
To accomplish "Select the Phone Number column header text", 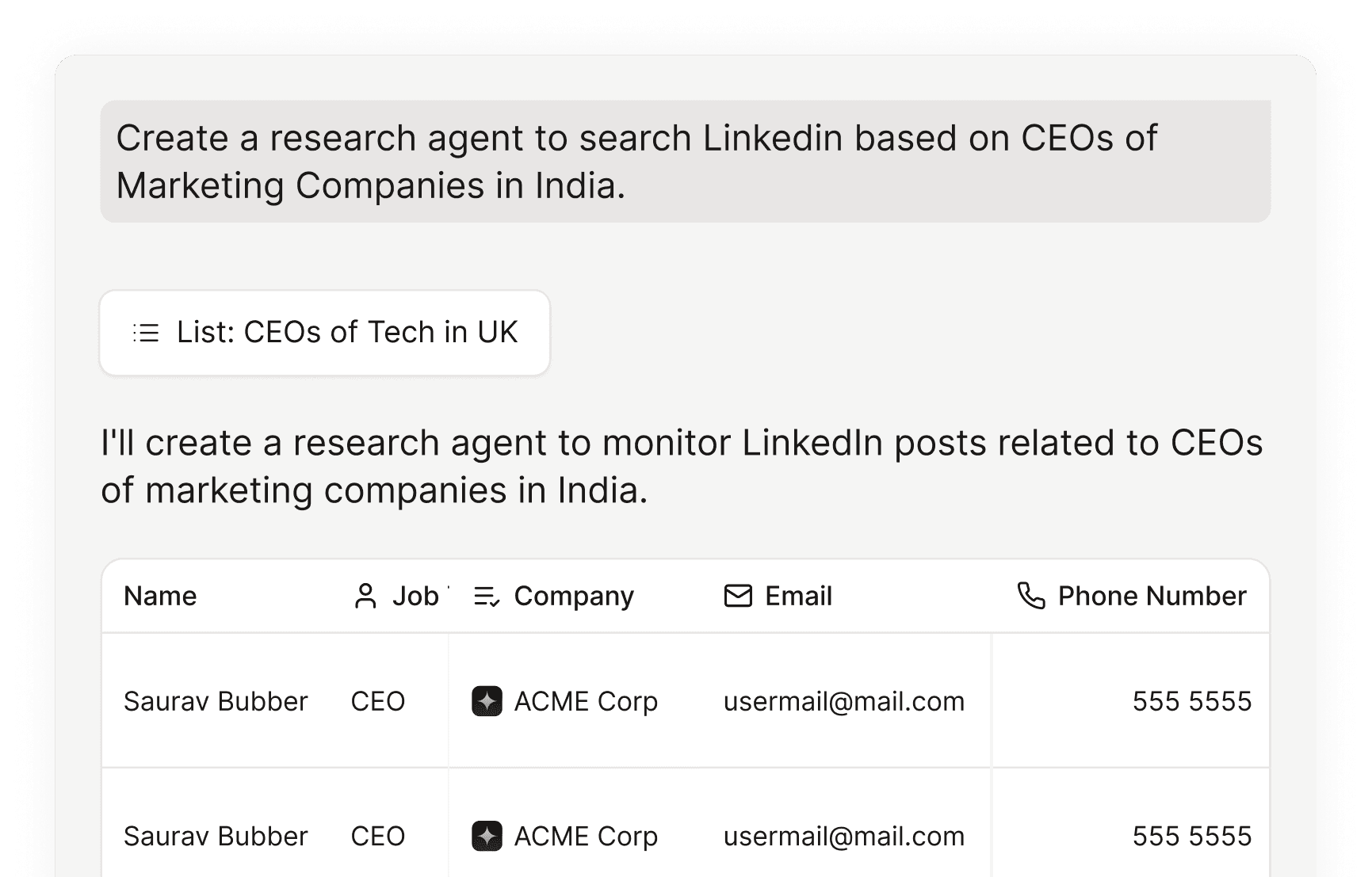I will click(1152, 597).
